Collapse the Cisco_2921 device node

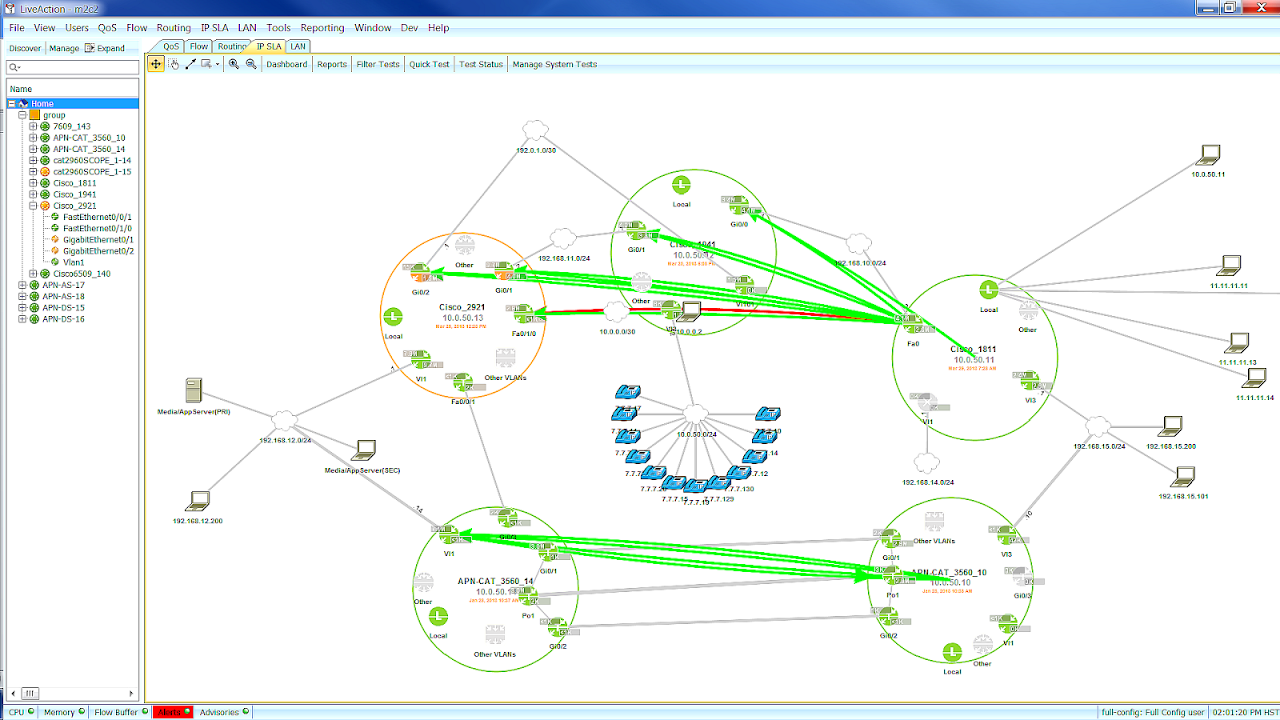(31, 205)
